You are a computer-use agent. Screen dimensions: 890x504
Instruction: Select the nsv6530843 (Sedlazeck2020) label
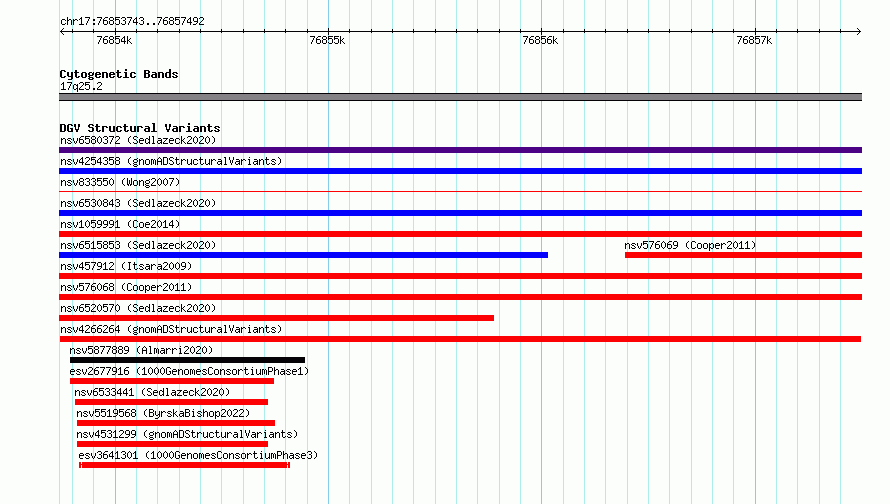pos(138,203)
